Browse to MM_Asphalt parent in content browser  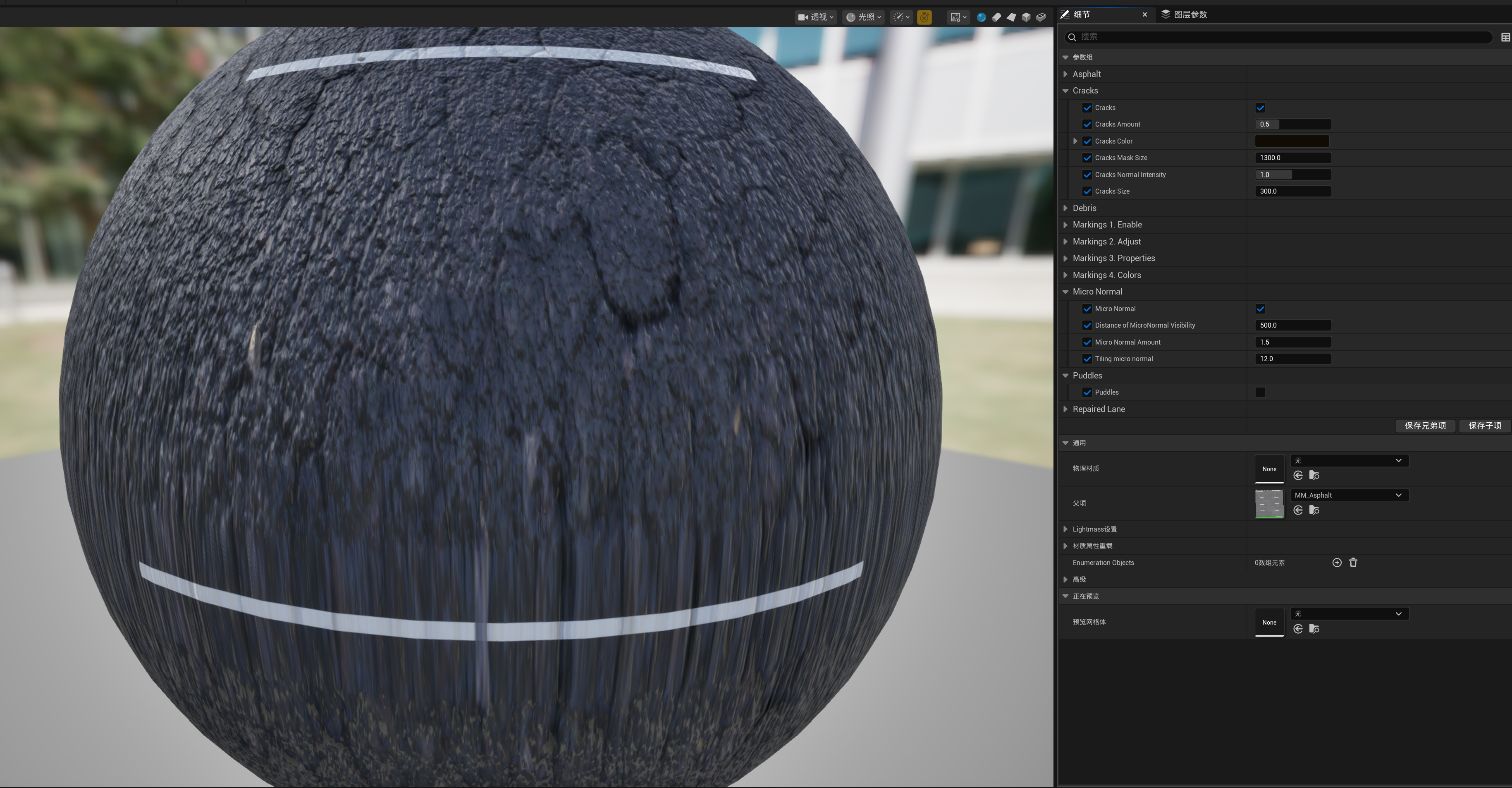(1314, 510)
